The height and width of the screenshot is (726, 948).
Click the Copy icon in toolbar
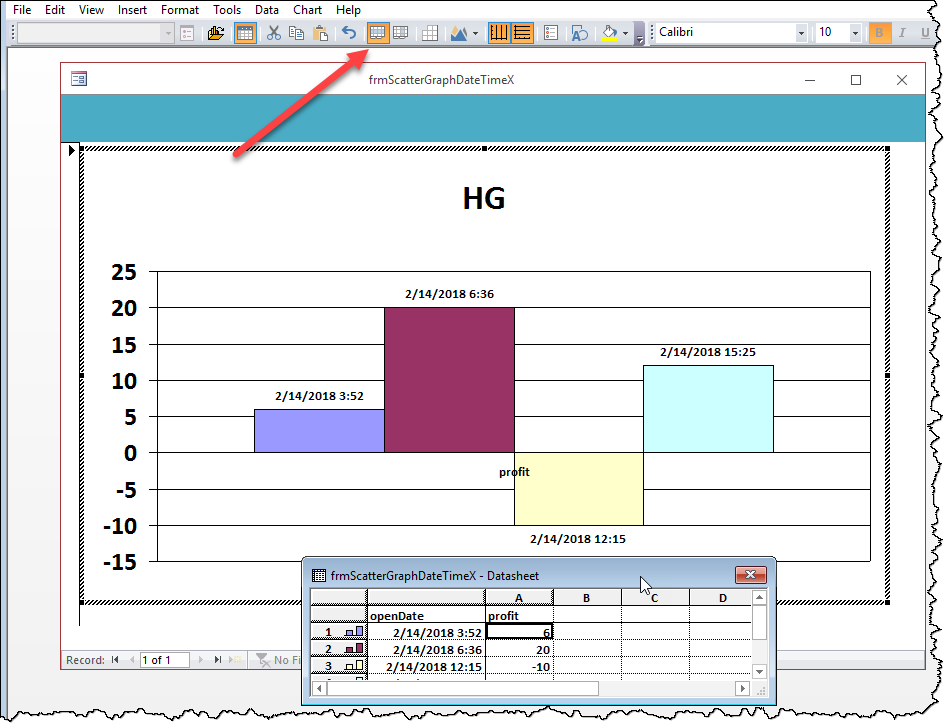296,33
